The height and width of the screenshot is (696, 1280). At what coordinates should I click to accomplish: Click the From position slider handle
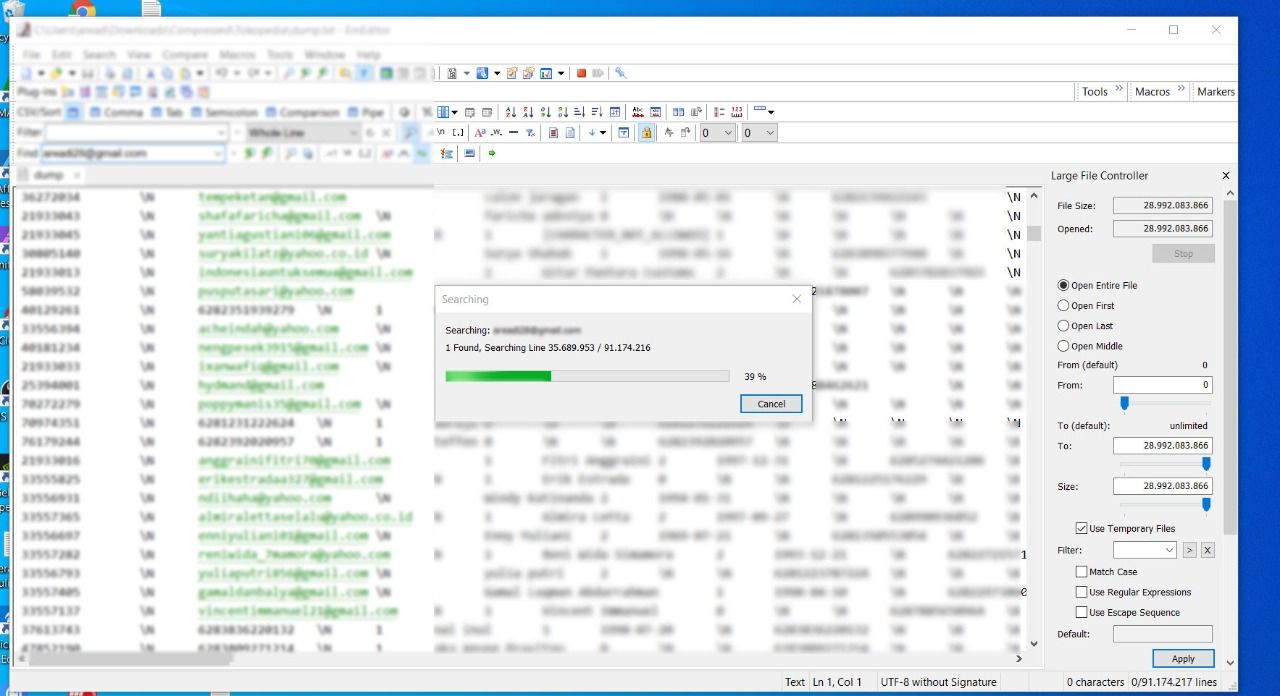tap(1124, 403)
